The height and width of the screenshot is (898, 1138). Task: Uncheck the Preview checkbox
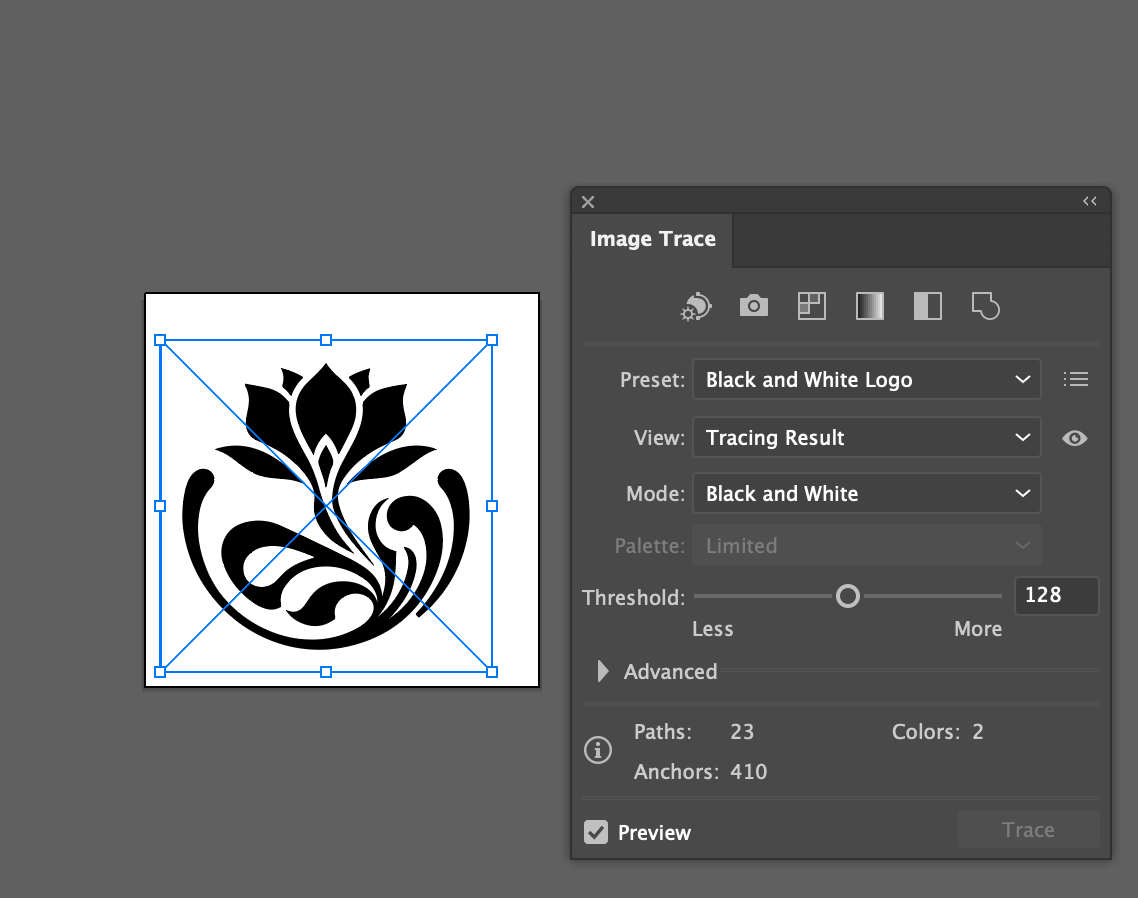pyautogui.click(x=596, y=832)
